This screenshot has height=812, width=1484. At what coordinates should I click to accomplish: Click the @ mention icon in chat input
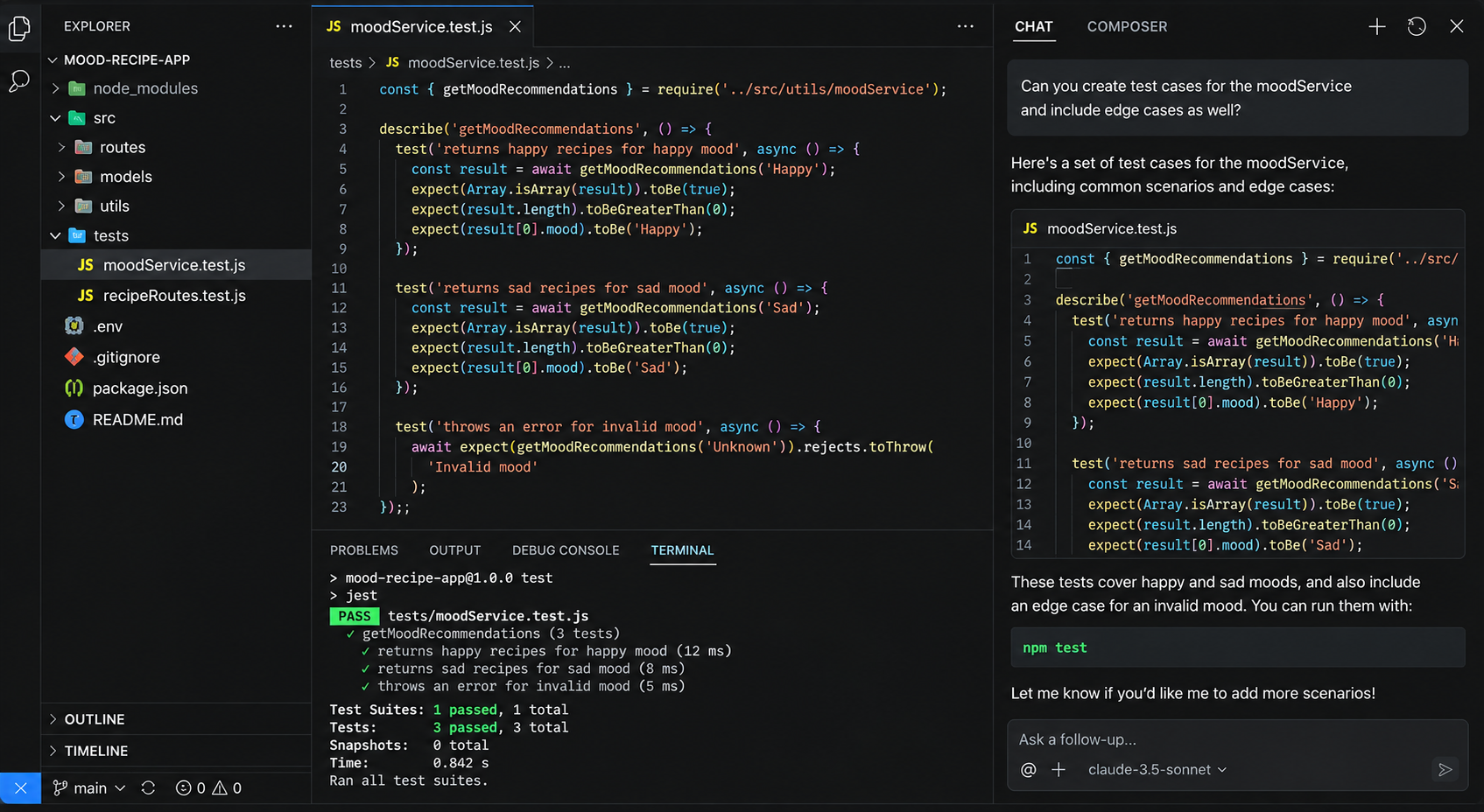(1029, 770)
